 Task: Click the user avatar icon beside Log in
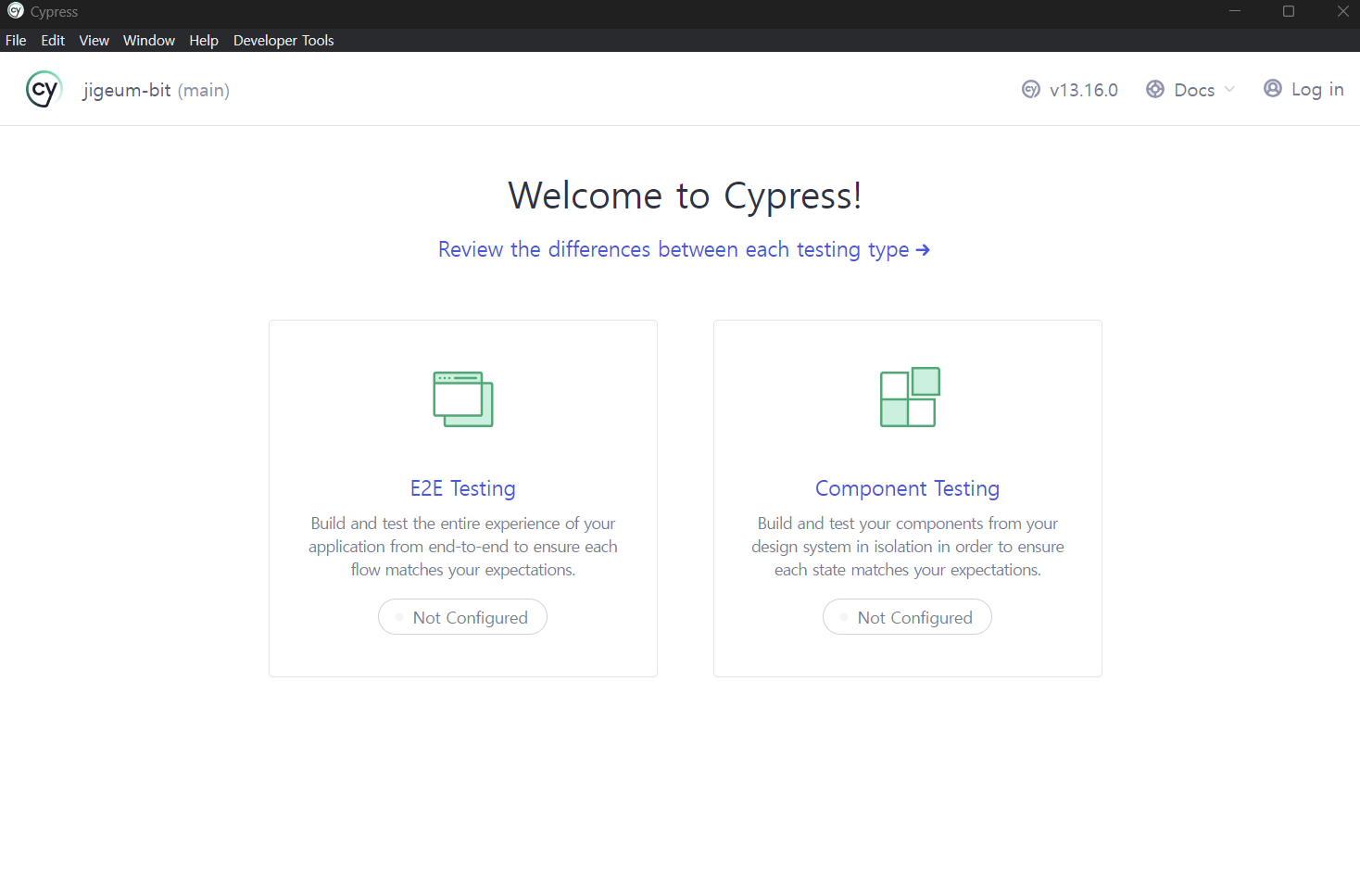tap(1273, 88)
